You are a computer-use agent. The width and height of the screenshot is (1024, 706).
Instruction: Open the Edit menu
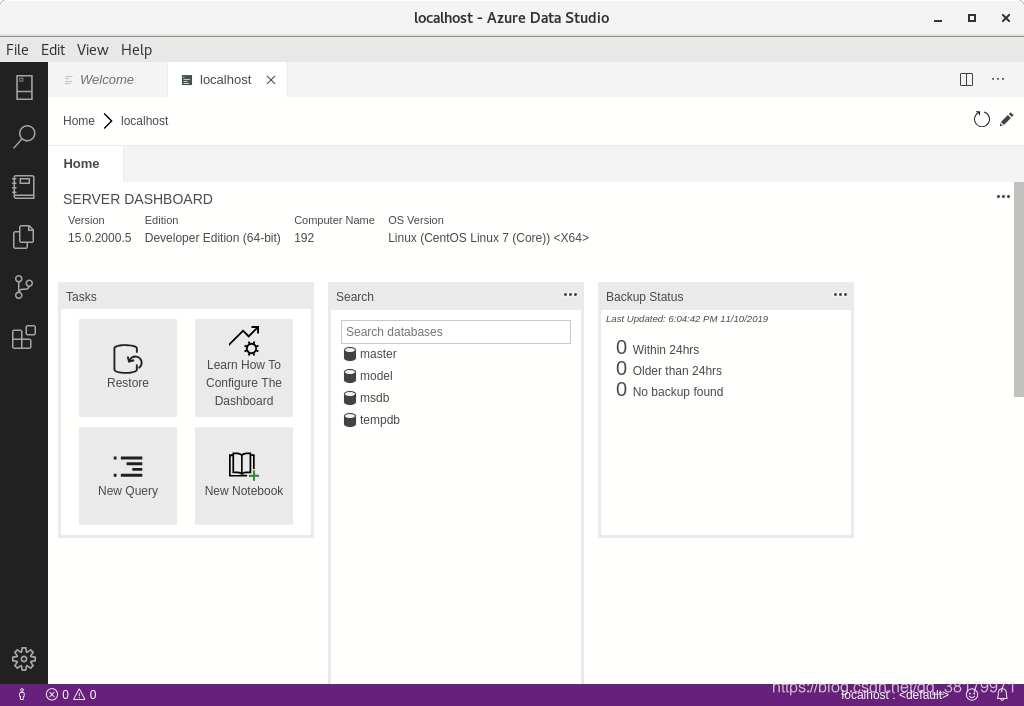coord(53,50)
